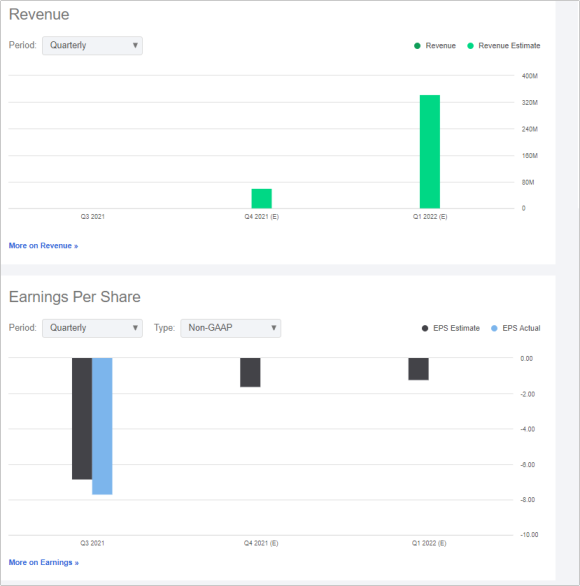Click the 320M axis label
580x586 pixels.
pos(530,102)
